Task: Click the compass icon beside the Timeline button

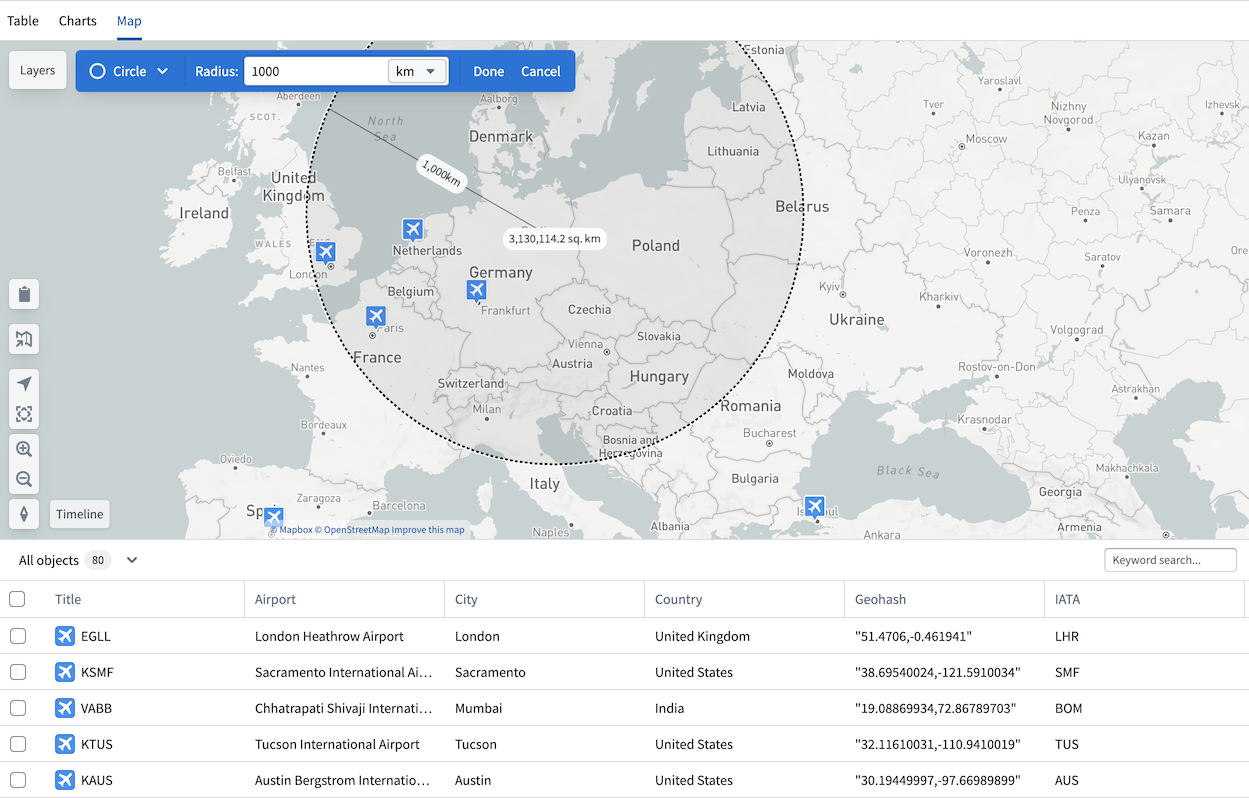Action: tap(23, 513)
